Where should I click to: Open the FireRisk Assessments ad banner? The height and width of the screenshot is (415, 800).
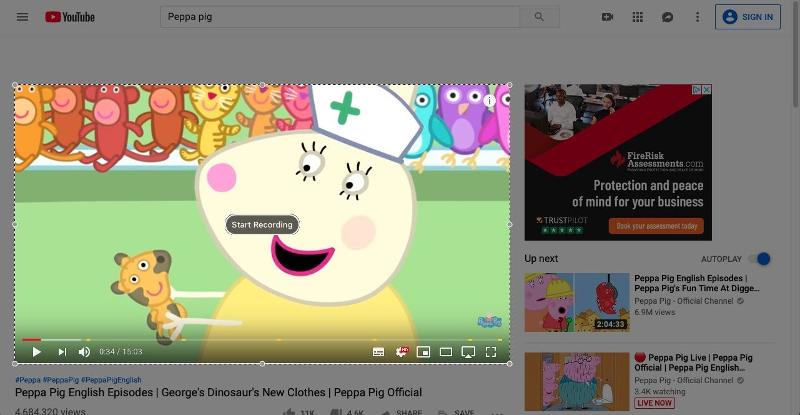click(x=618, y=162)
